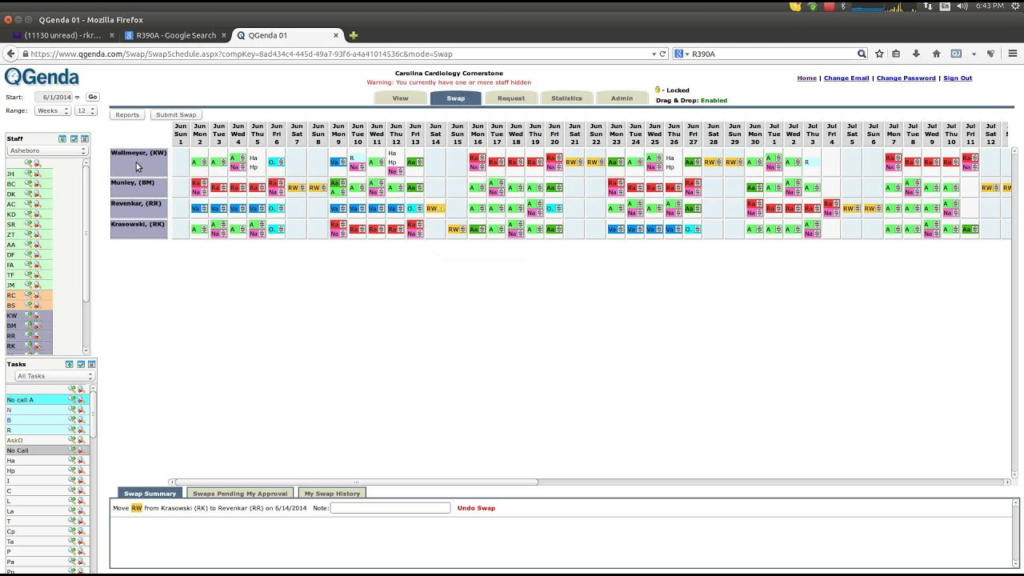The width and height of the screenshot is (1024, 576).
Task: Click the Sign Out link
Action: pos(957,78)
